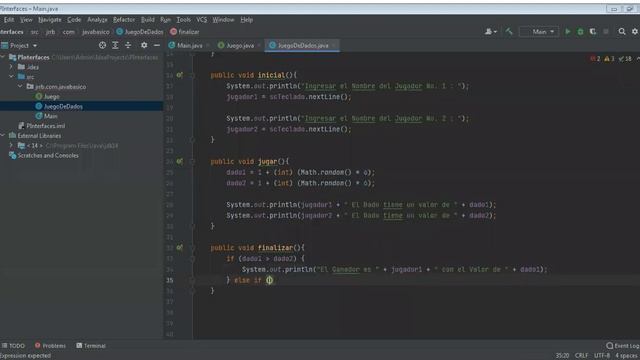
Task: Collapse the PInterfaces project root node
Action: coord(3,57)
